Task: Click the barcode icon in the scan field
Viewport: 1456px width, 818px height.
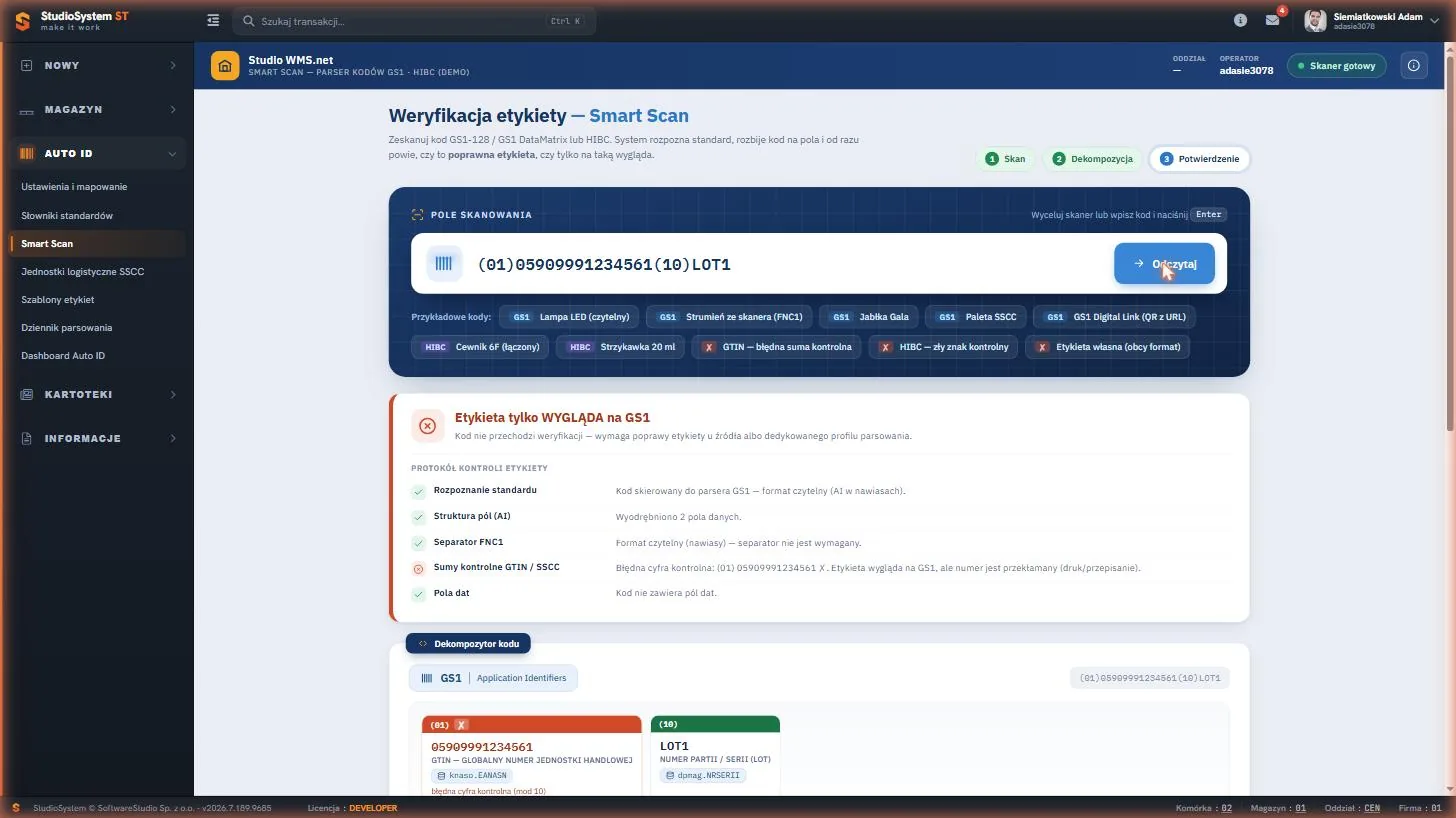Action: (x=444, y=264)
